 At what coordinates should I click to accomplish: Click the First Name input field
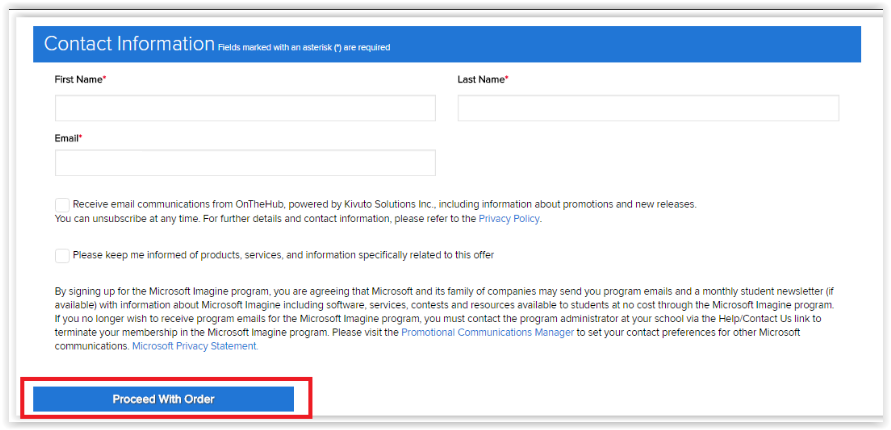[245, 108]
